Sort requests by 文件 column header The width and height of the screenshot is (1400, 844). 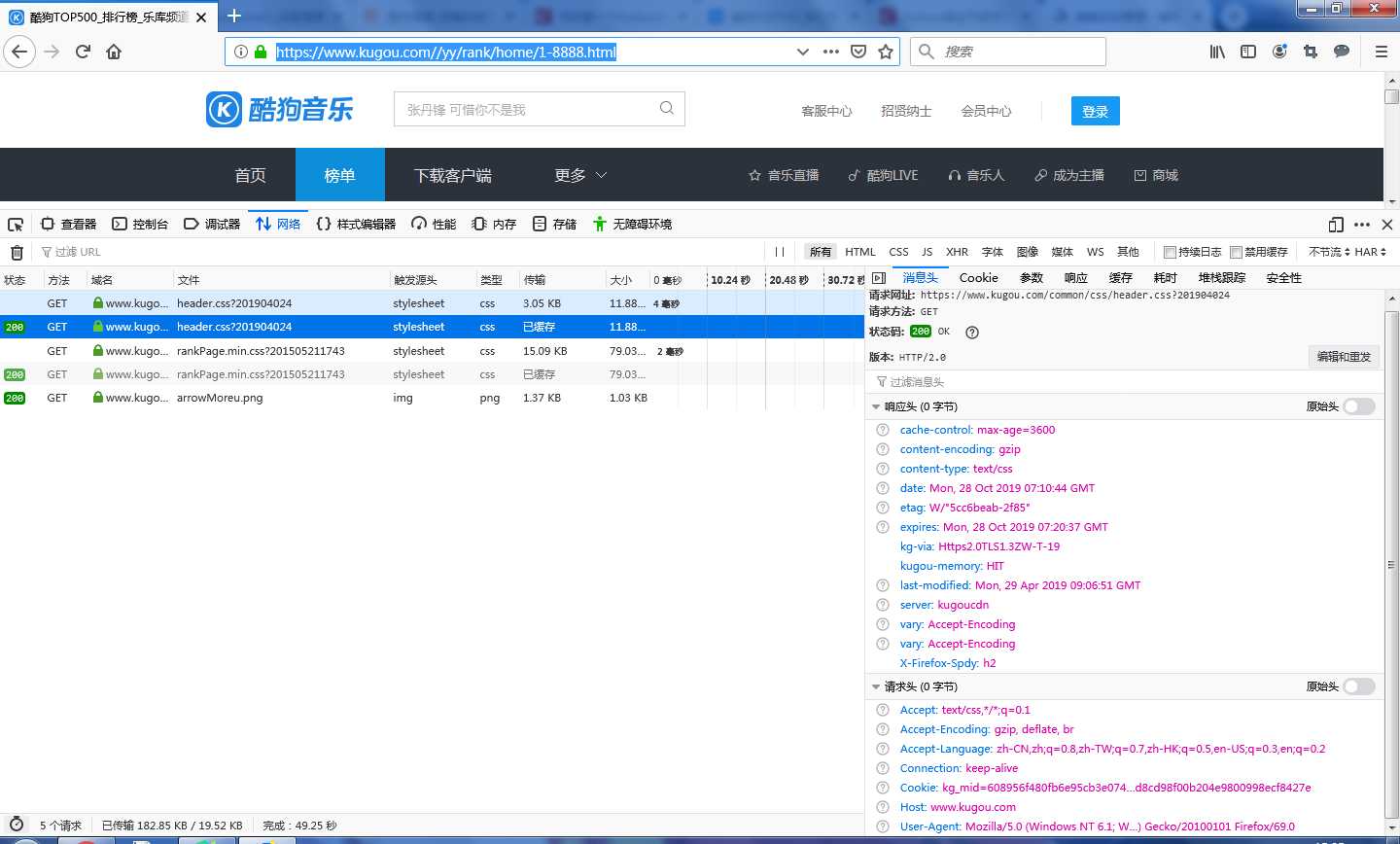(x=280, y=279)
